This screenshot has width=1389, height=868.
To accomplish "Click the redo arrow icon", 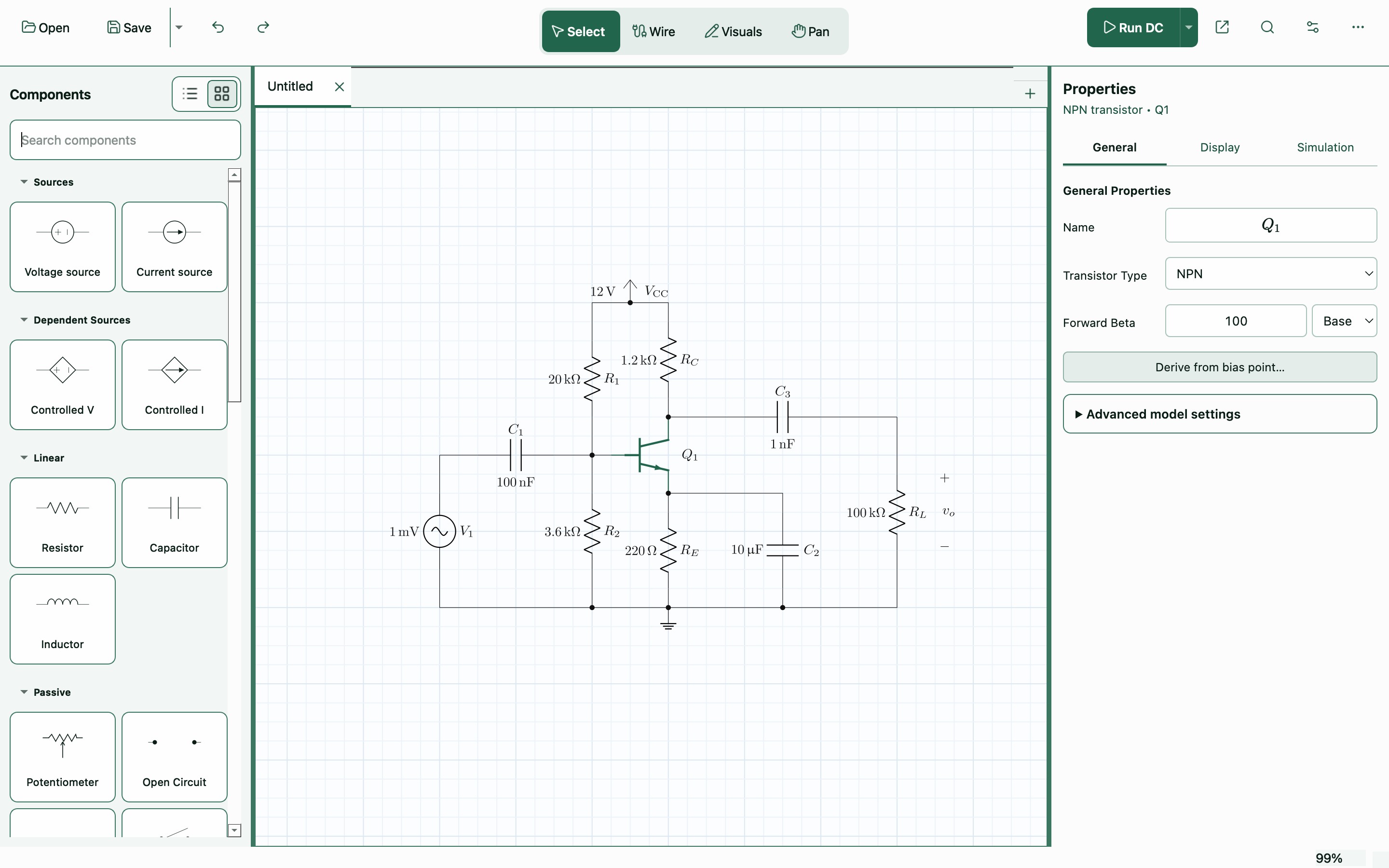I will [263, 27].
